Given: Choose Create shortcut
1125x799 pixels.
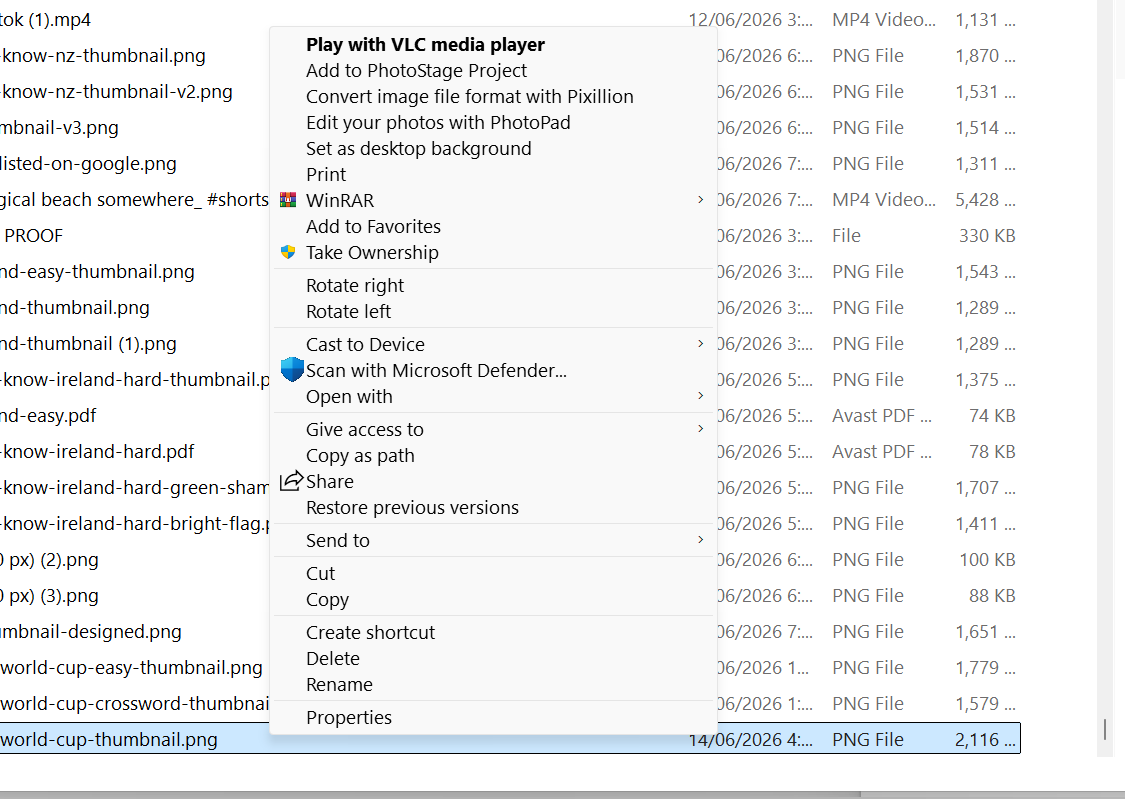Looking at the screenshot, I should click(370, 633).
